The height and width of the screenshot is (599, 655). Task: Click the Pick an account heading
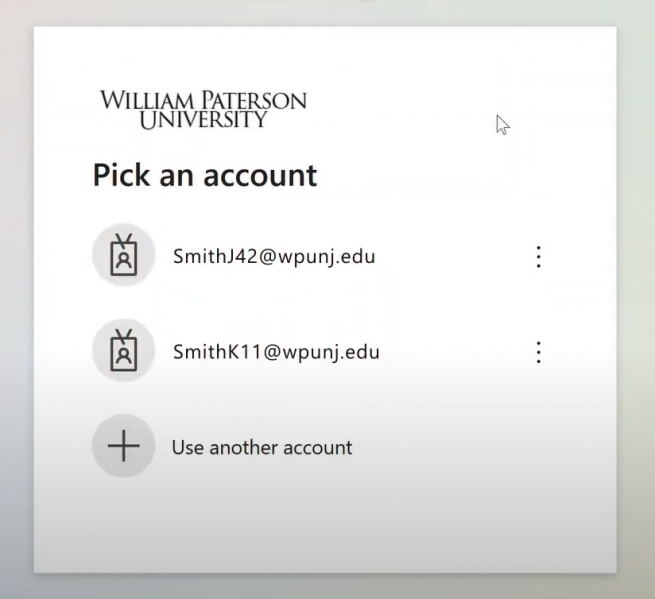coord(205,176)
